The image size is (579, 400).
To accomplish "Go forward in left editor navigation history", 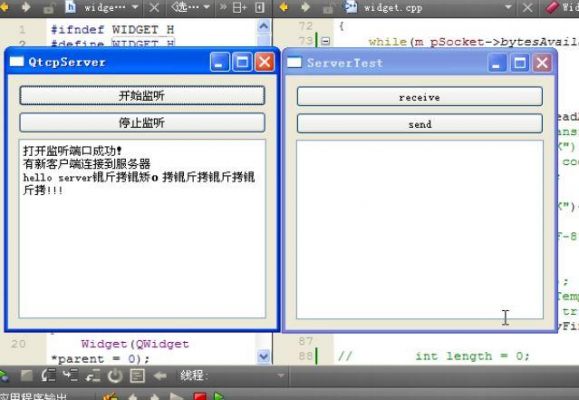I will (x=26, y=7).
